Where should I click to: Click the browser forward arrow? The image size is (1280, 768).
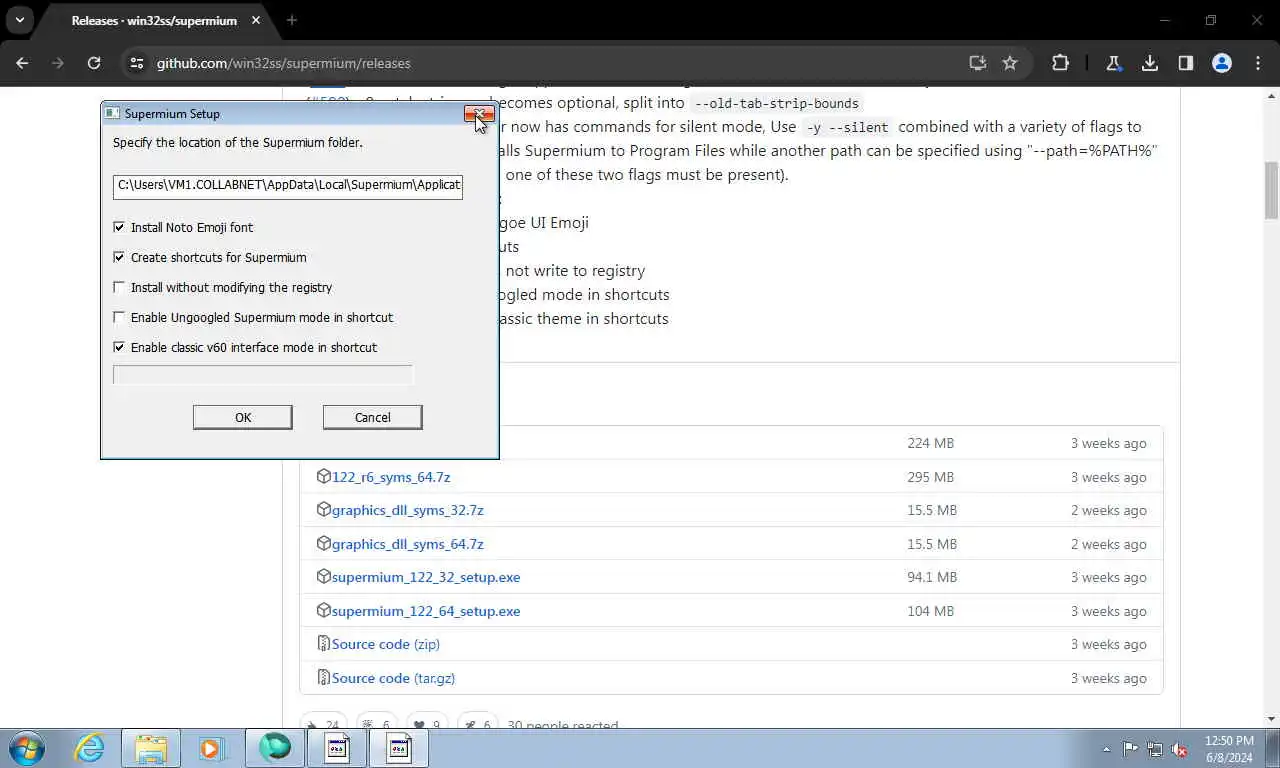click(58, 63)
